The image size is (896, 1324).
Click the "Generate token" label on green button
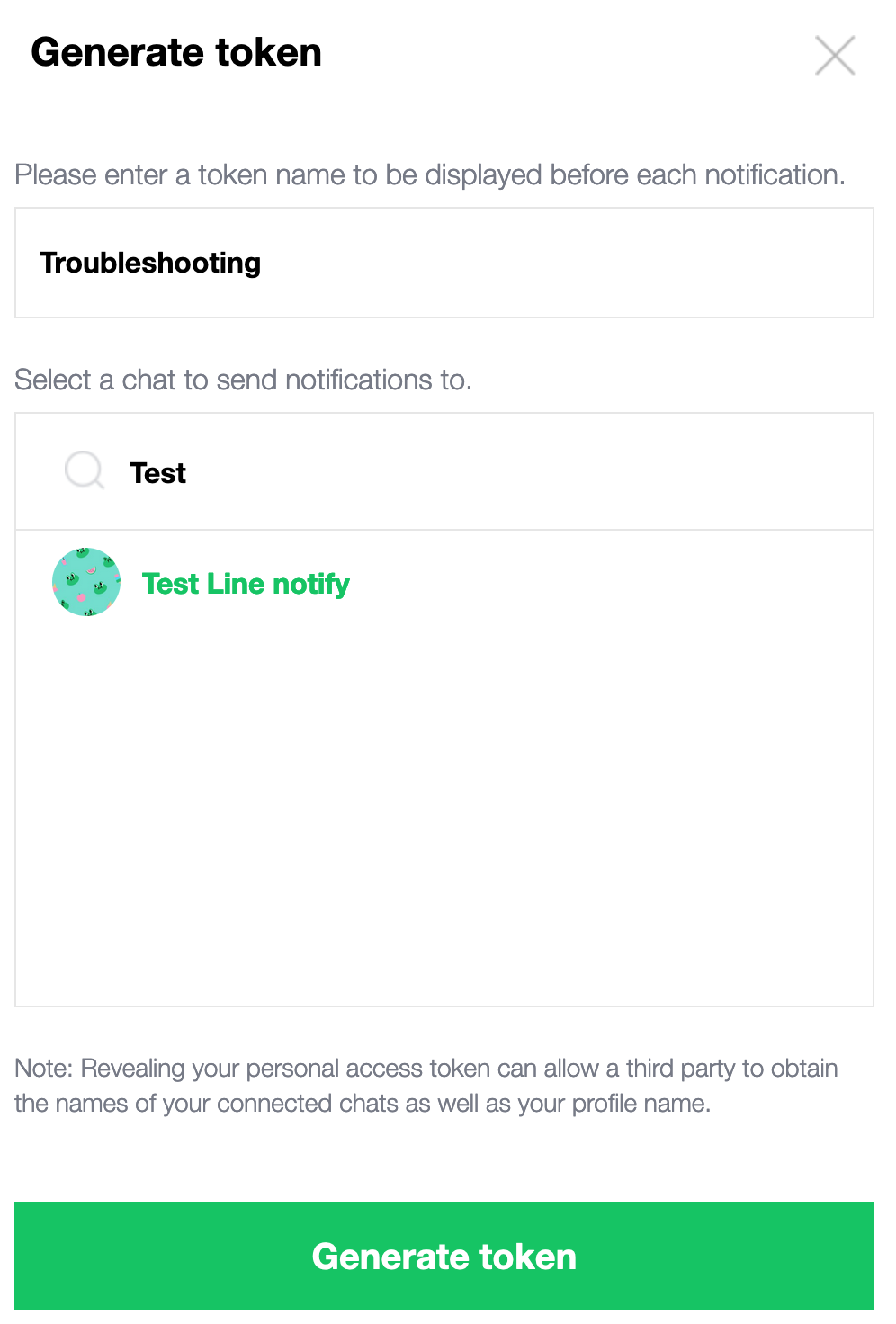point(444,1256)
